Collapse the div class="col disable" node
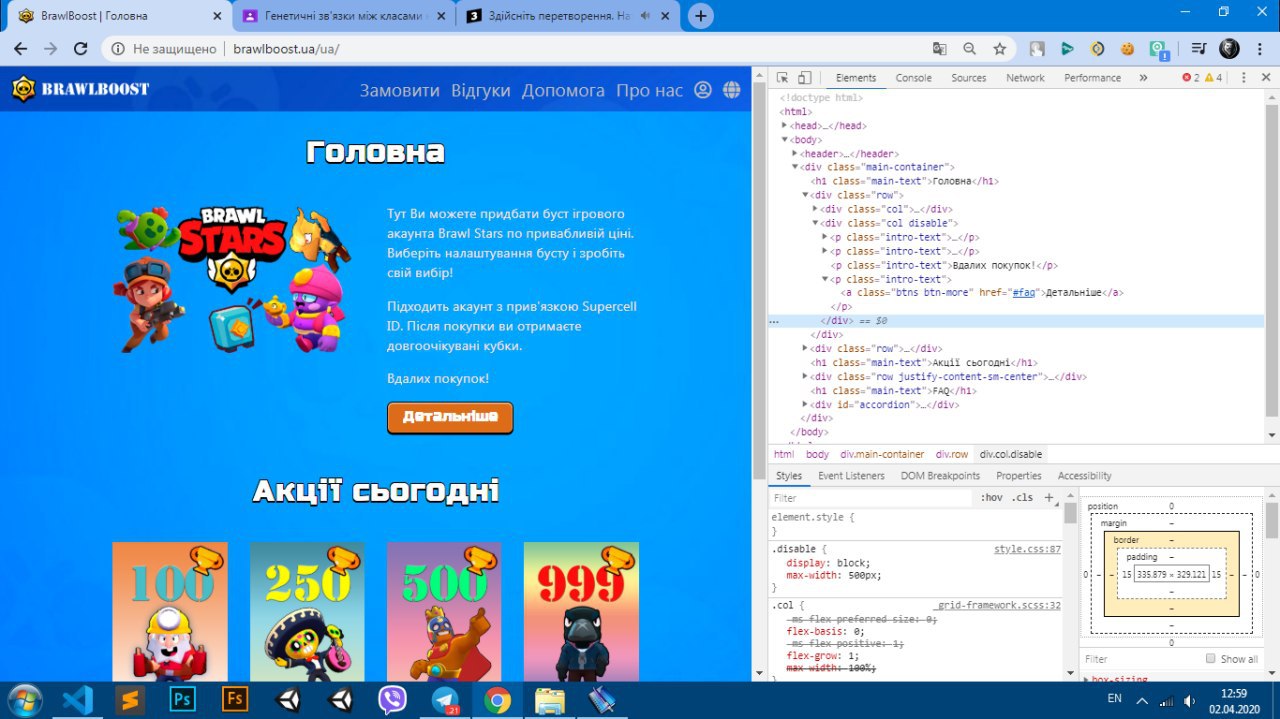1280x719 pixels. tap(816, 223)
